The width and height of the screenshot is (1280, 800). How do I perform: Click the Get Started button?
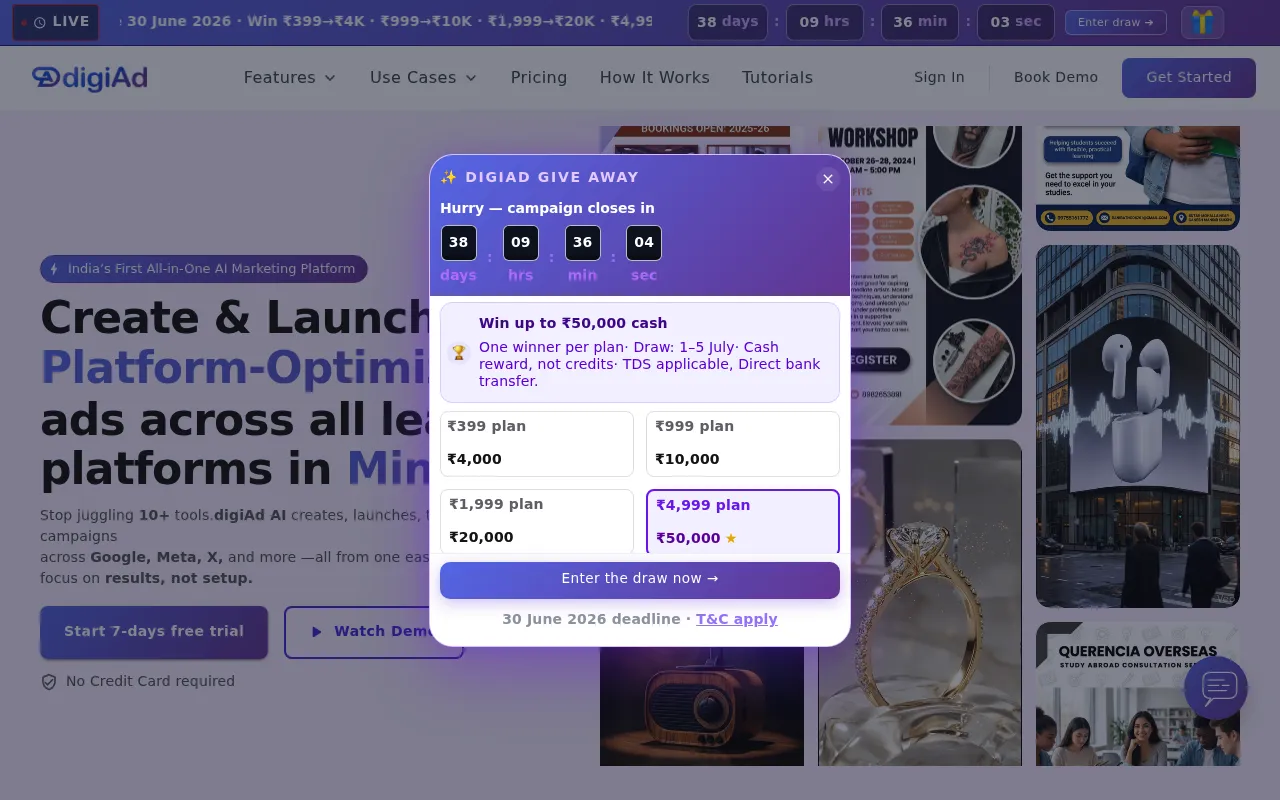(x=1189, y=77)
